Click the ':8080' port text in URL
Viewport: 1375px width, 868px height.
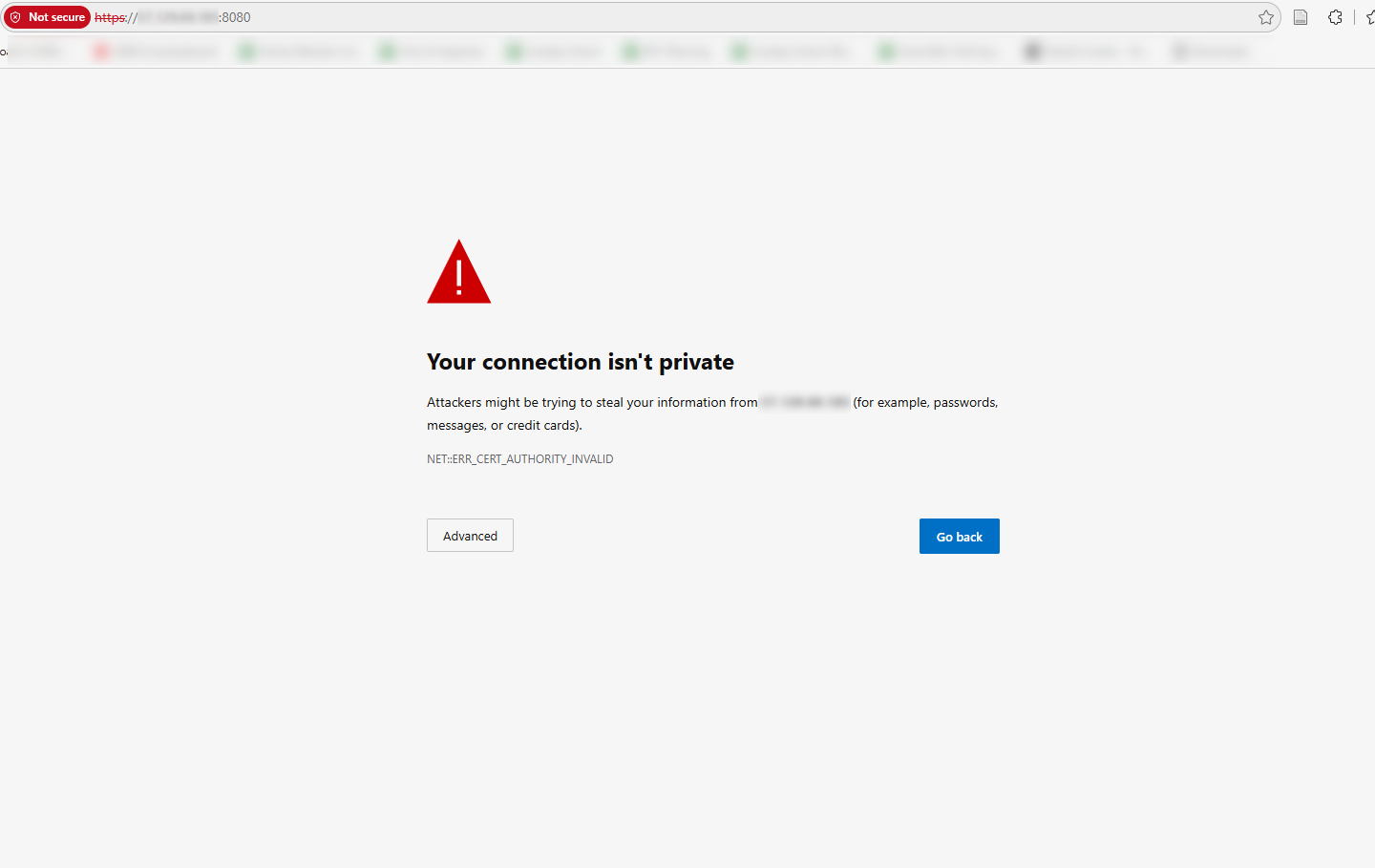[235, 17]
